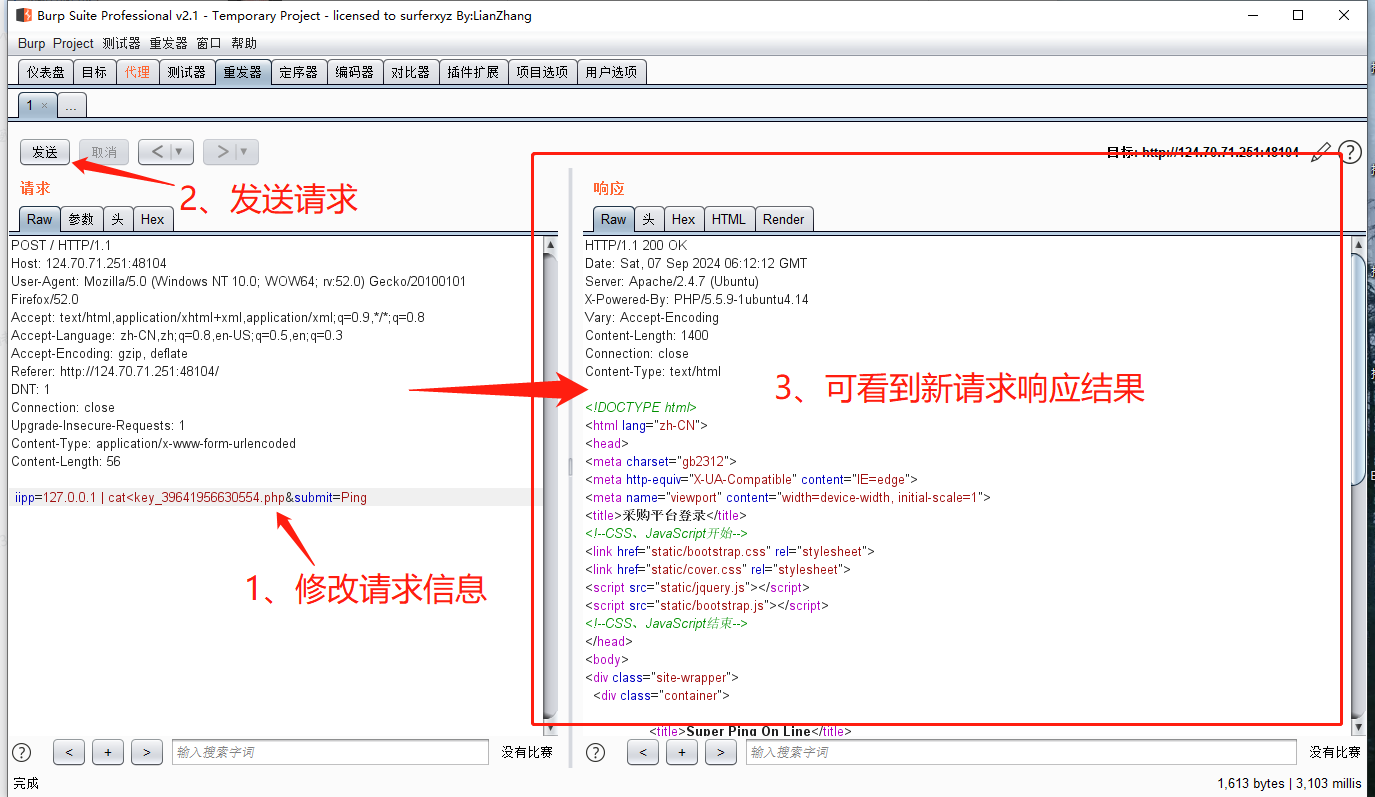
Task: Switch to the 对比器 tab
Action: (x=410, y=72)
